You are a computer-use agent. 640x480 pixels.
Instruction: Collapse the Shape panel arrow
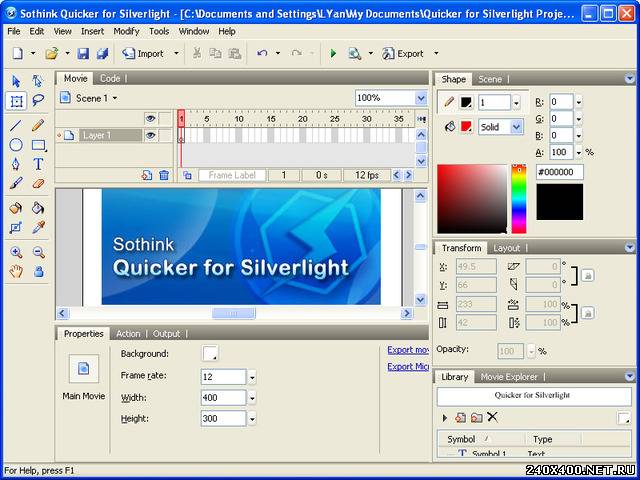coord(629,79)
